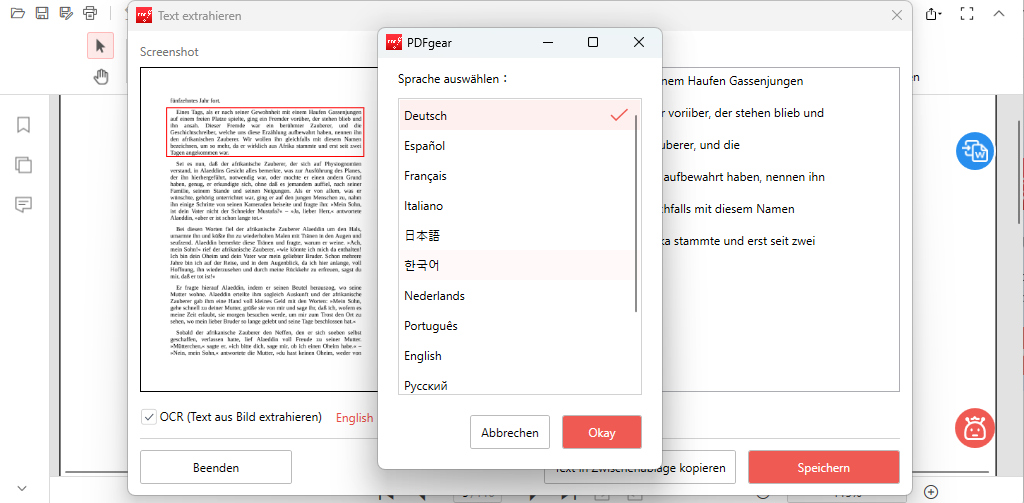The image size is (1024, 503).
Task: Select Nederlands in the language list
Action: tap(517, 296)
